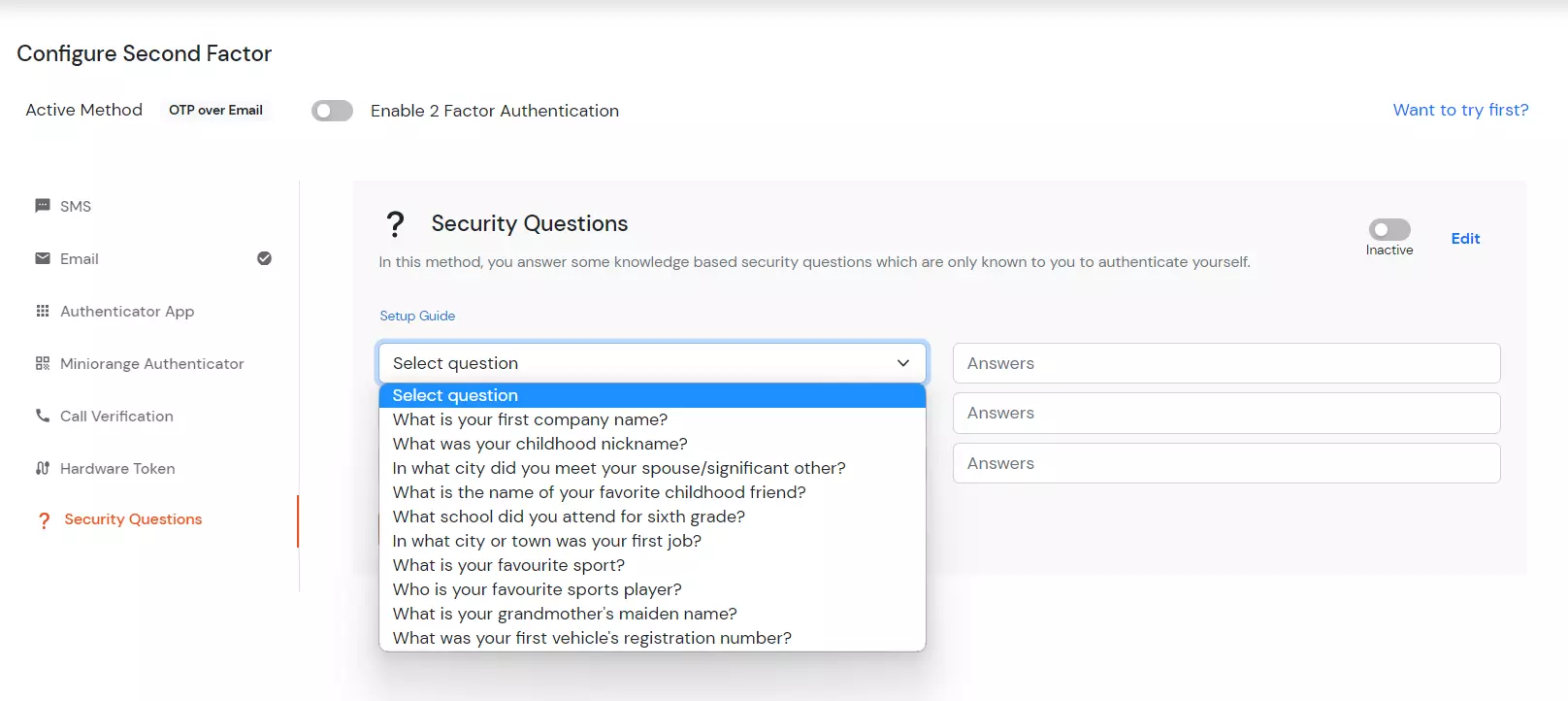The image size is (1568, 701).
Task: Select the Security Questions sidebar entry
Action: tap(133, 519)
